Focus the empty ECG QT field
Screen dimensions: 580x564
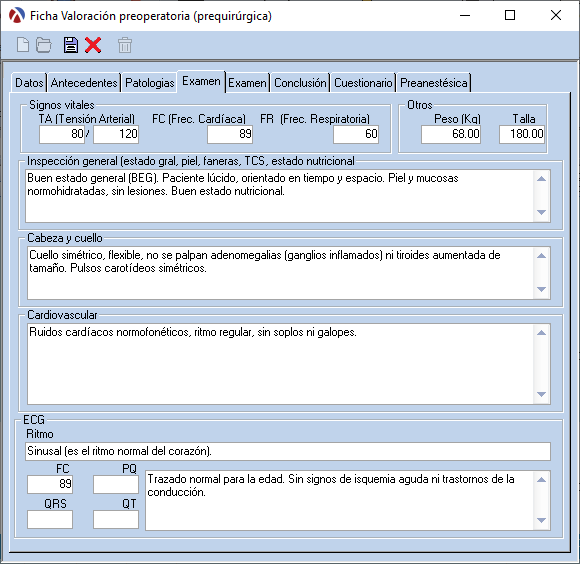pos(116,519)
